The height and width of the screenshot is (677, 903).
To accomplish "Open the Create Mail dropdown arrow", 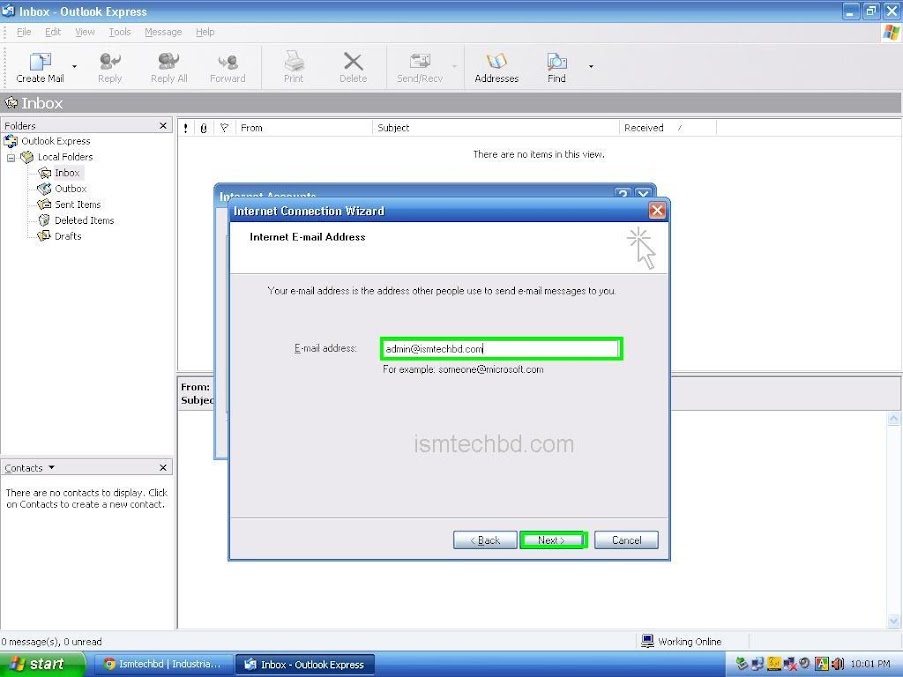I will tap(74, 67).
